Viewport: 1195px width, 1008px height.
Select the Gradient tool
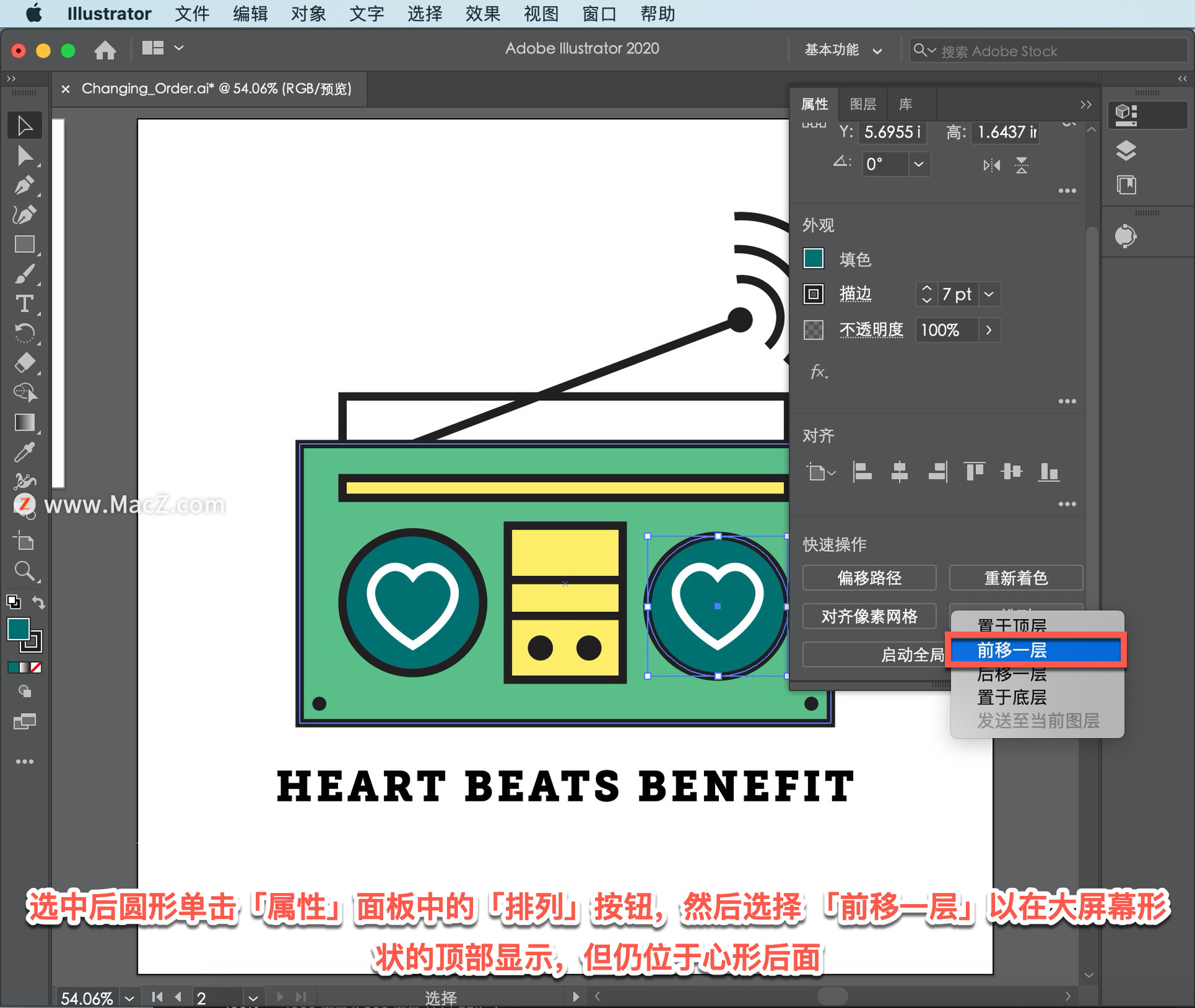pyautogui.click(x=25, y=422)
